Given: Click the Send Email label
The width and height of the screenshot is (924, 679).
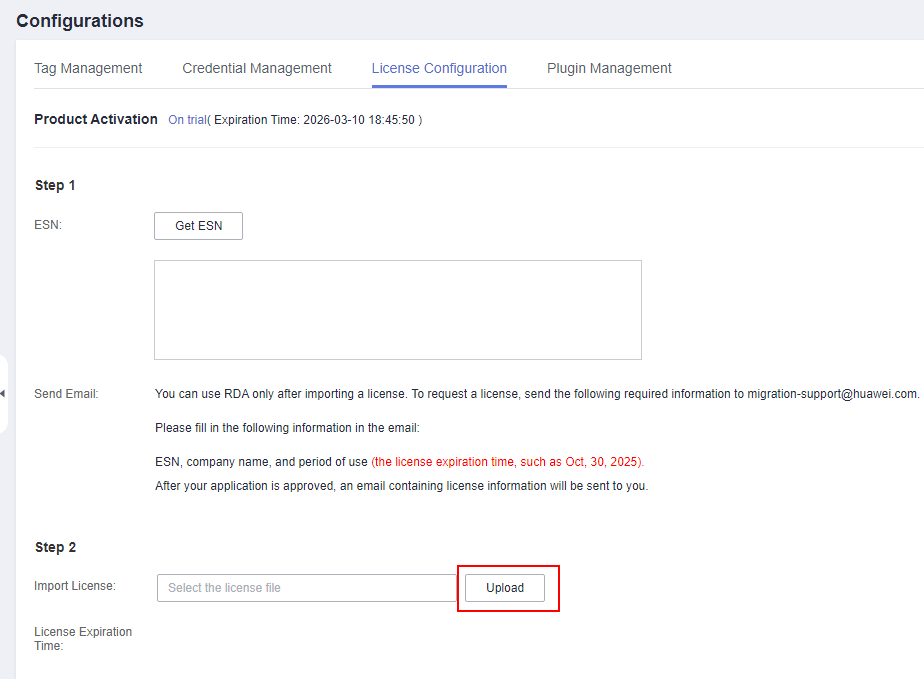Looking at the screenshot, I should point(66,394).
